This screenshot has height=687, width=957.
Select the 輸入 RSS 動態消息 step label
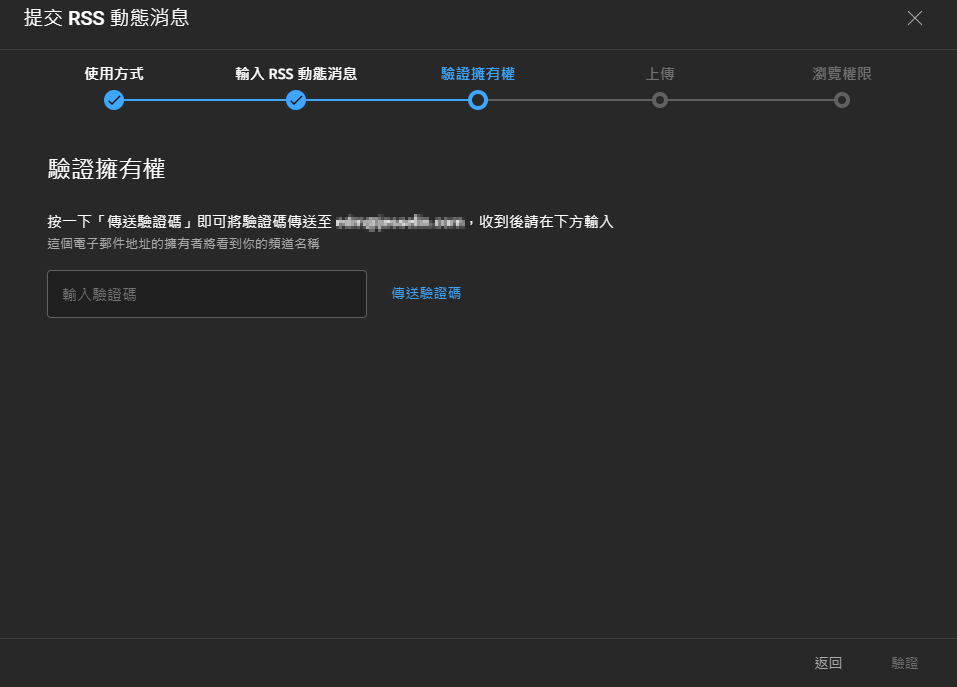(x=296, y=74)
